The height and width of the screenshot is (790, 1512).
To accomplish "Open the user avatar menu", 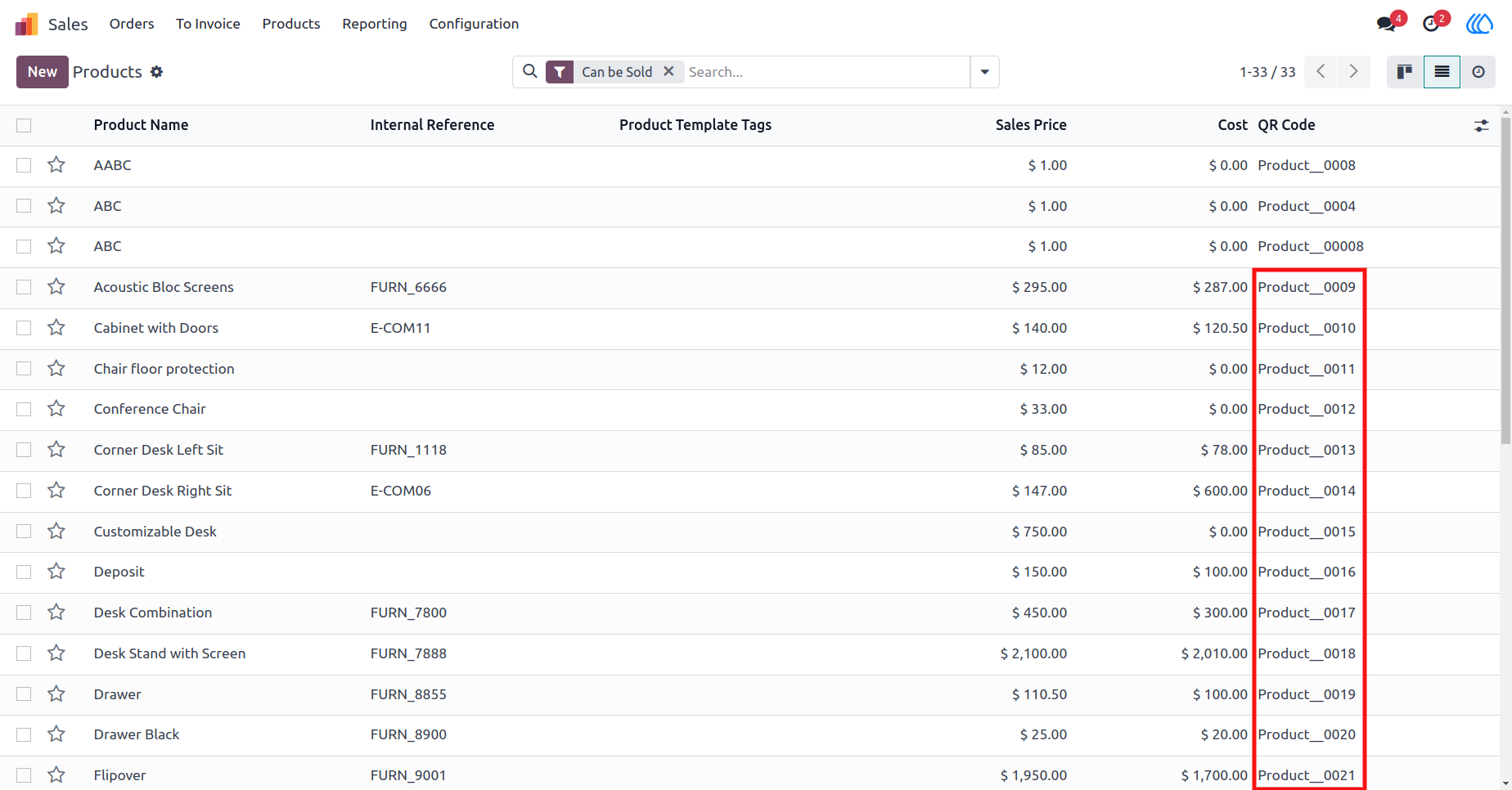I will point(1478,24).
